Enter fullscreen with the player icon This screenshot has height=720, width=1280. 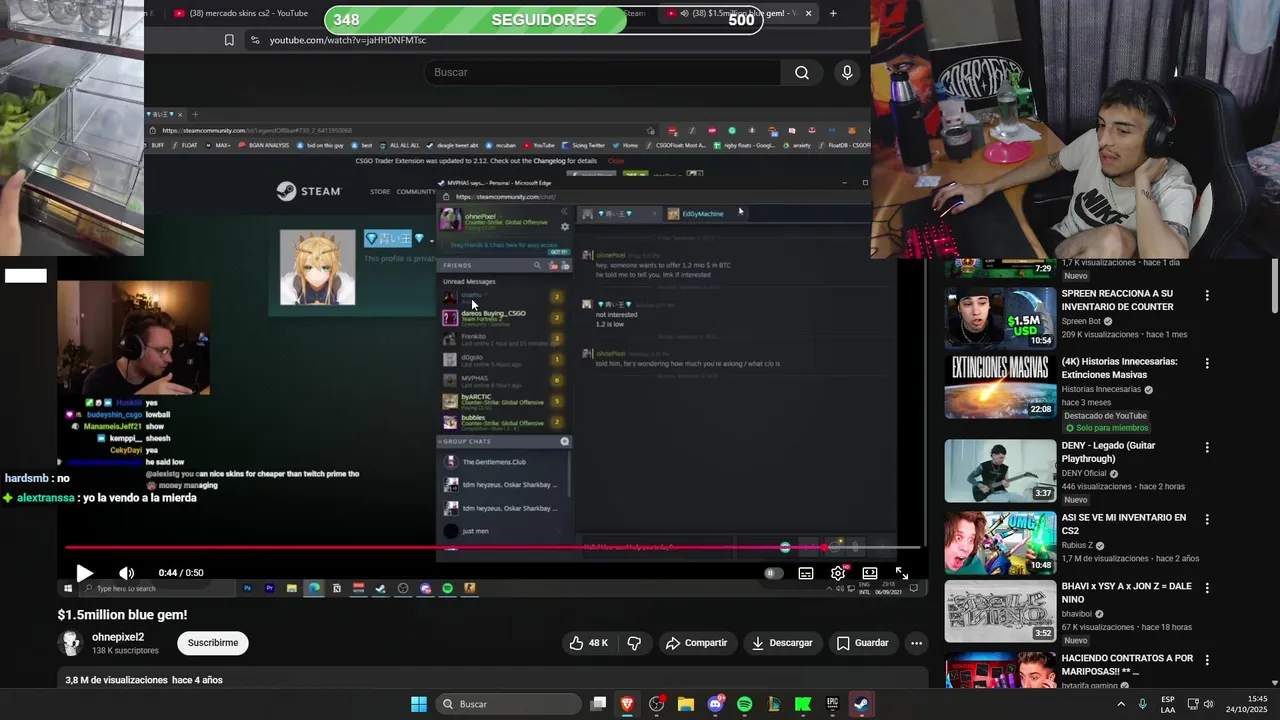pos(902,573)
